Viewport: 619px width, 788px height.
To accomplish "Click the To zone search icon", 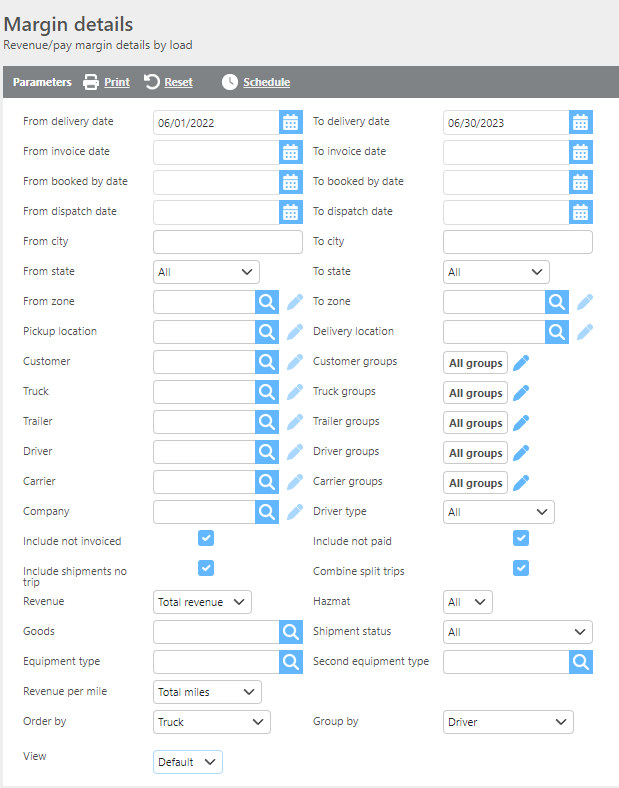I will (557, 302).
